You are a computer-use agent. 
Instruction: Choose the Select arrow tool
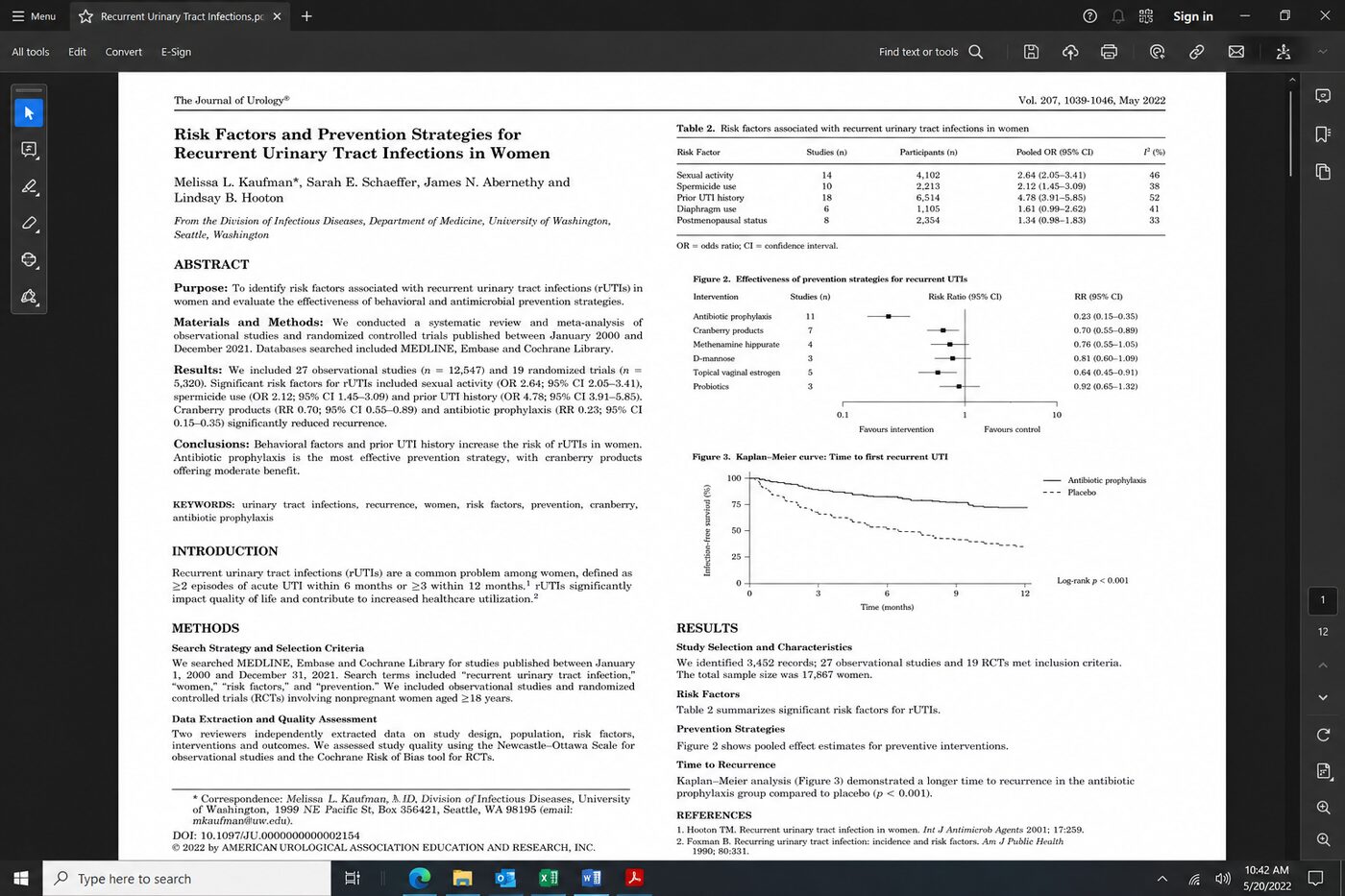pos(29,113)
